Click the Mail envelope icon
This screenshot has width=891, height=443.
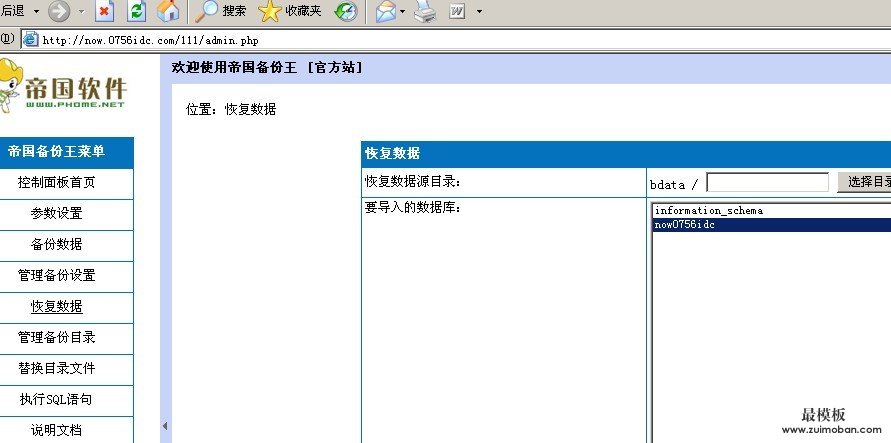pos(386,11)
